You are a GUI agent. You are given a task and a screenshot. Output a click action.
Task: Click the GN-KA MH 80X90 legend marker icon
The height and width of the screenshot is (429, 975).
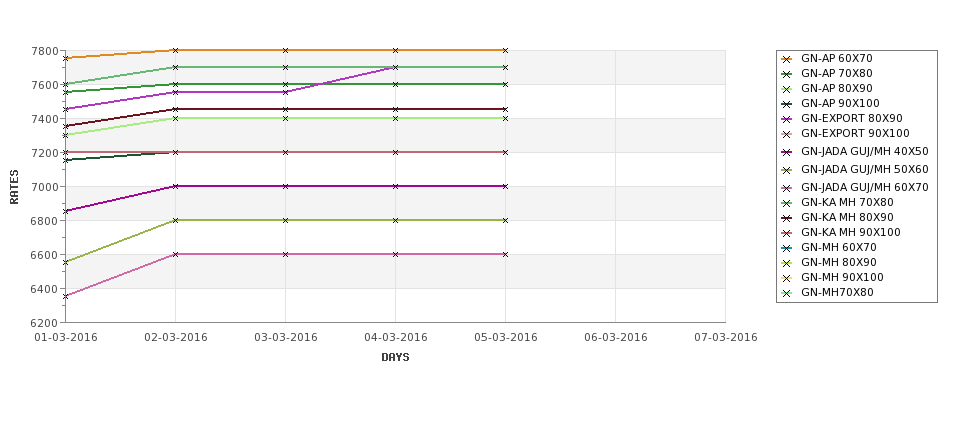point(787,218)
